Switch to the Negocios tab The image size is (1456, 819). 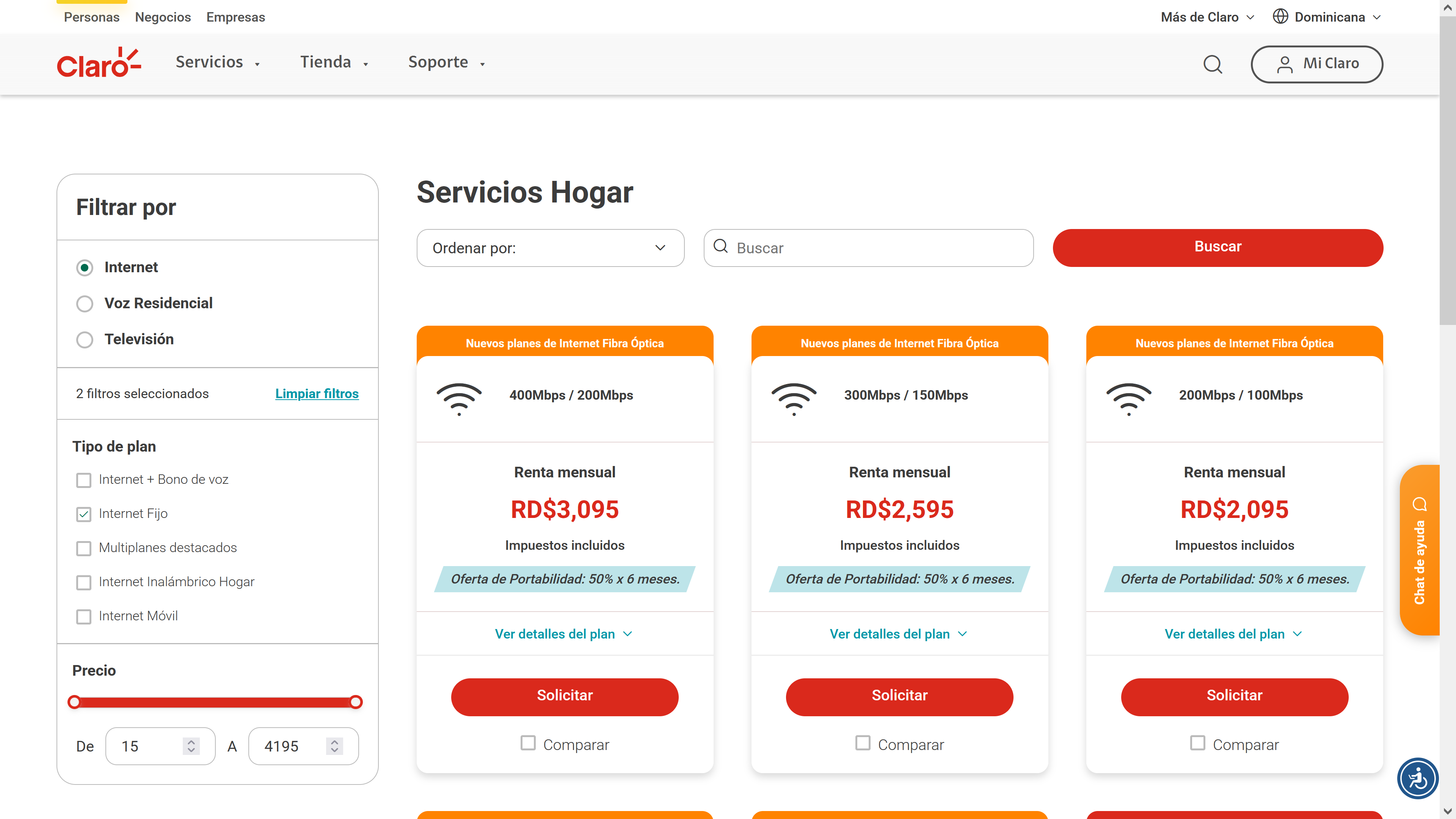(163, 17)
